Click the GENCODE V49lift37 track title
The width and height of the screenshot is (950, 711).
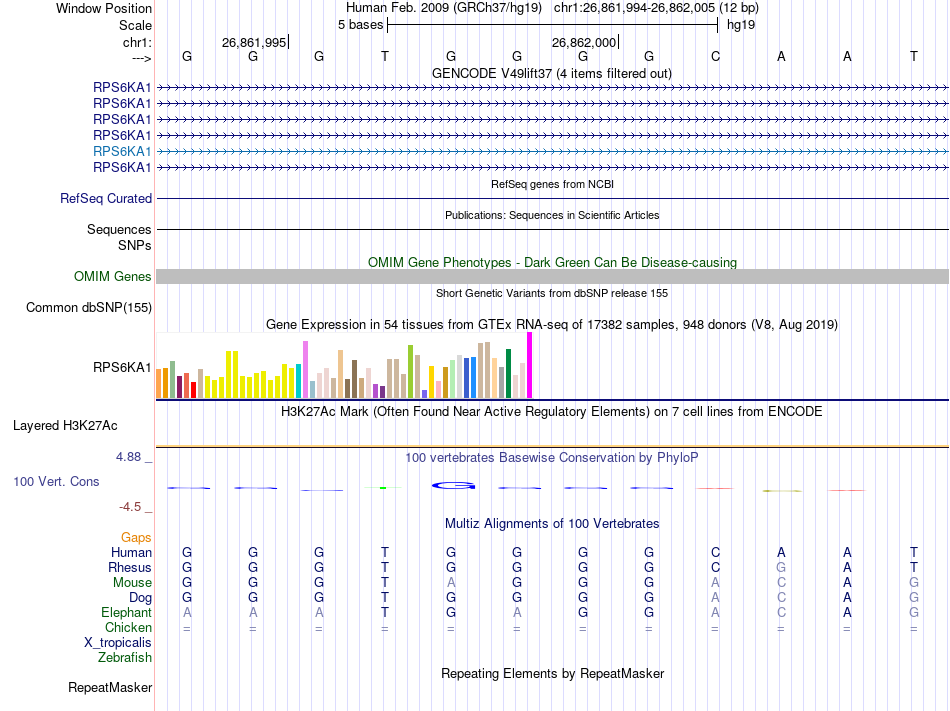(551, 73)
